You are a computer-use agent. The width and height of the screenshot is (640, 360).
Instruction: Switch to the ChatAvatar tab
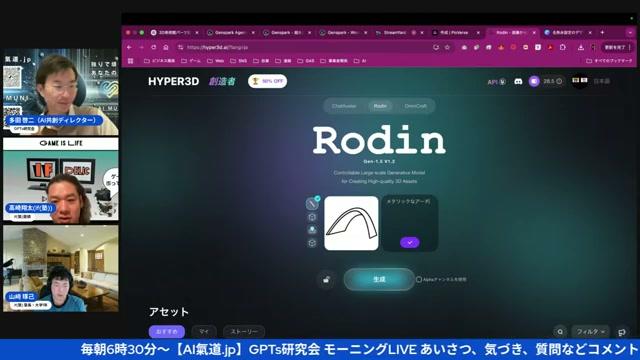[x=344, y=106]
